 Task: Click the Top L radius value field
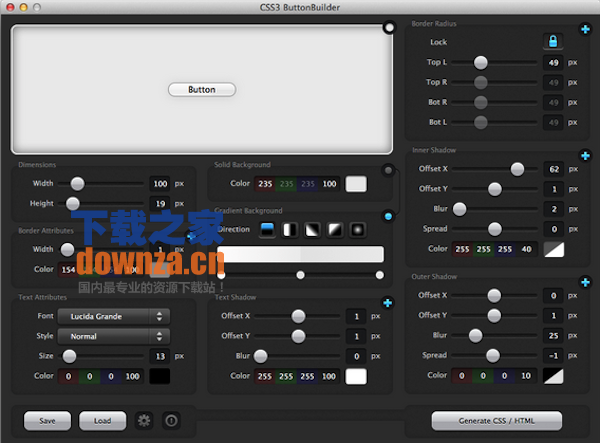[553, 63]
